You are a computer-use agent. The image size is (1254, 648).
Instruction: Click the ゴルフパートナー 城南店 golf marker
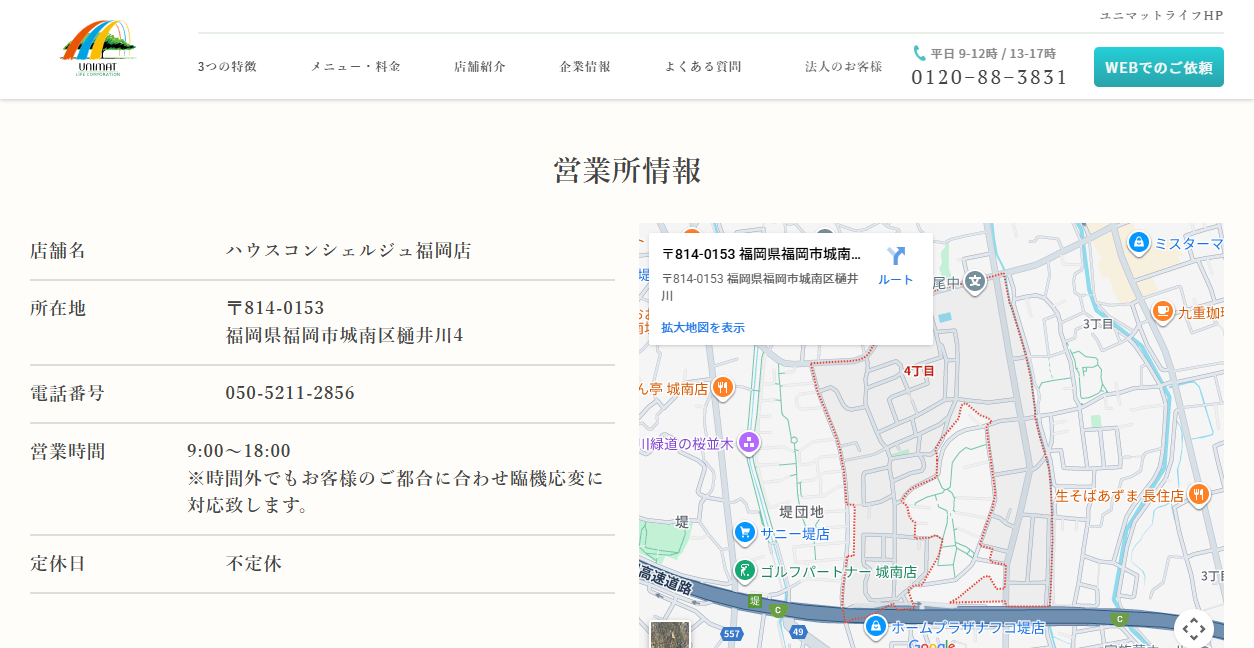click(743, 570)
